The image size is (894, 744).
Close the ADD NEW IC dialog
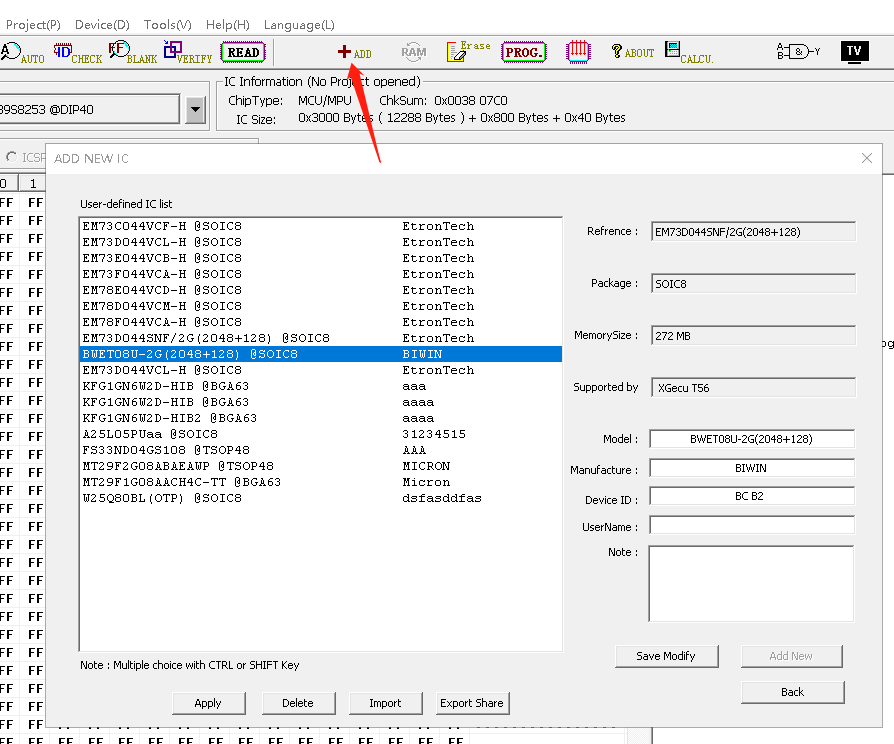click(867, 158)
